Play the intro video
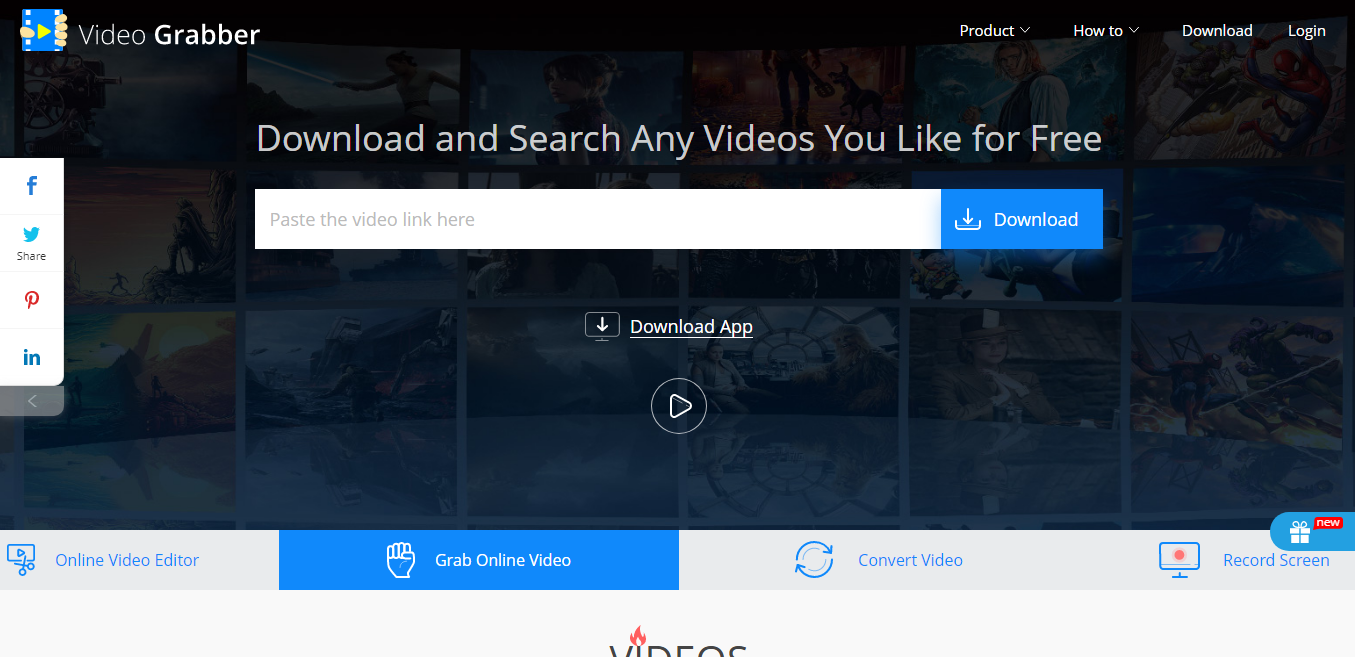 [x=679, y=406]
